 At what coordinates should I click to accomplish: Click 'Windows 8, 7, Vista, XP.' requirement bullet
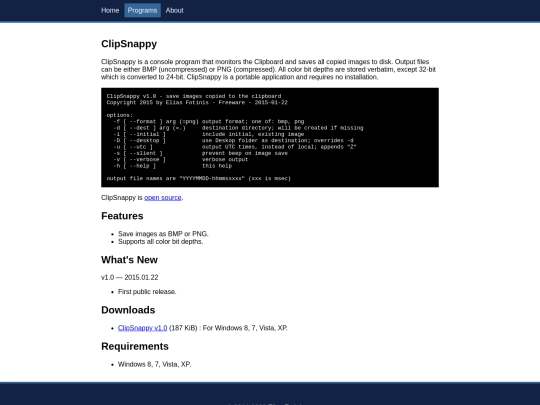154,364
